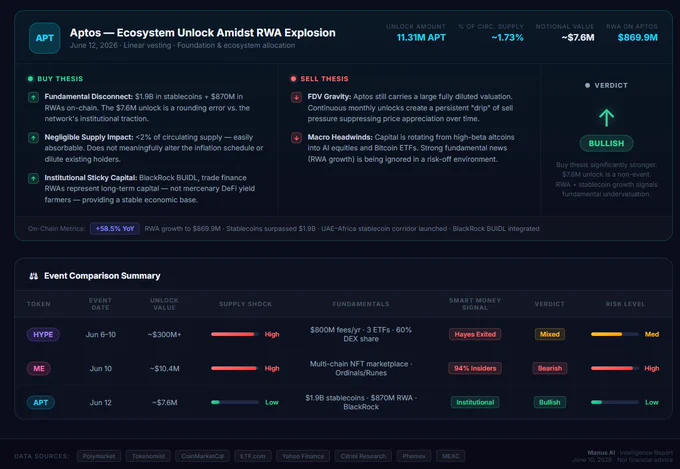Click the red dot beside SELL THESIS

293,79
